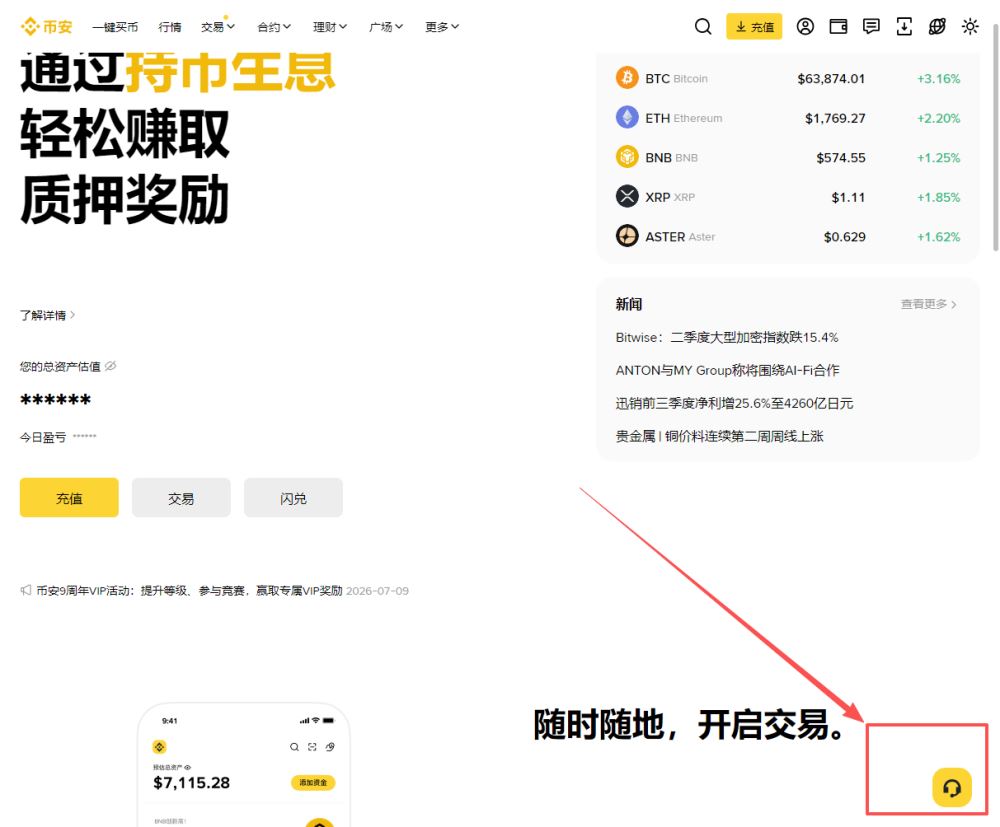Click the 了解详情 learn more link
The width and height of the screenshot is (1000, 827).
[47, 315]
